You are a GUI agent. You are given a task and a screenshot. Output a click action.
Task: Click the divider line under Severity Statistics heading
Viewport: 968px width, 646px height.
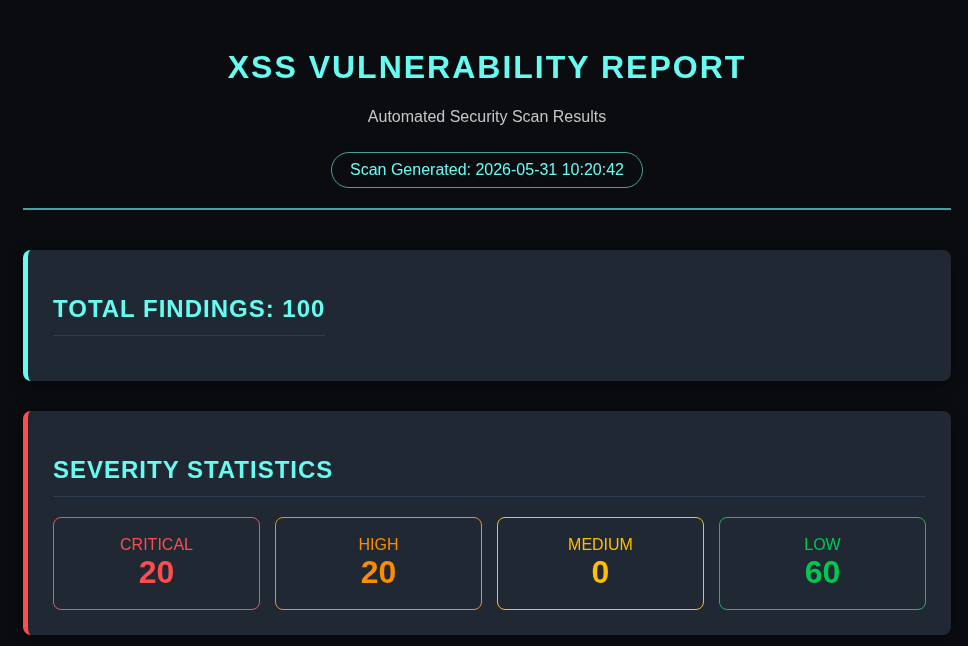click(489, 497)
